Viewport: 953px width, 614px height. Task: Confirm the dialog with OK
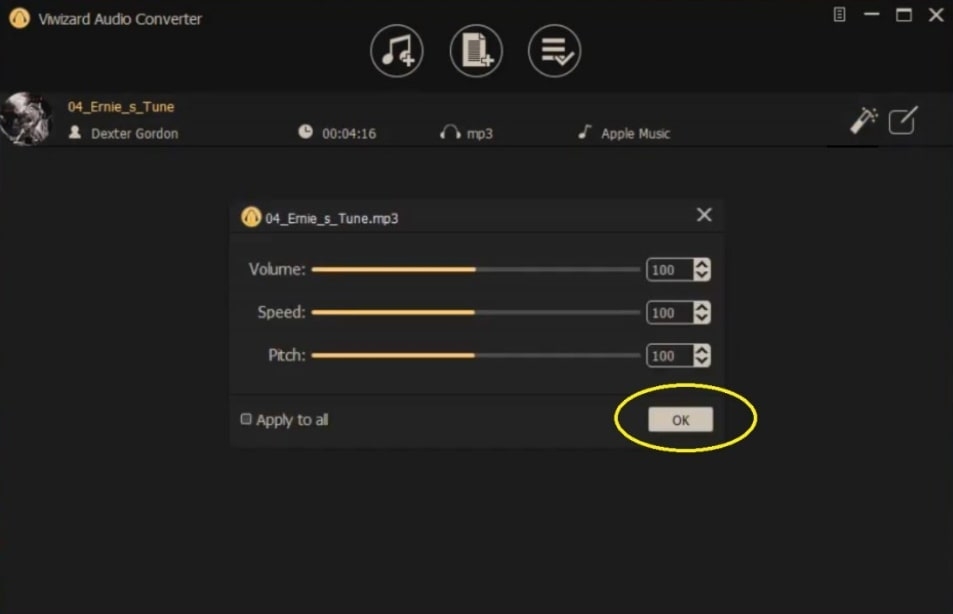click(x=680, y=419)
